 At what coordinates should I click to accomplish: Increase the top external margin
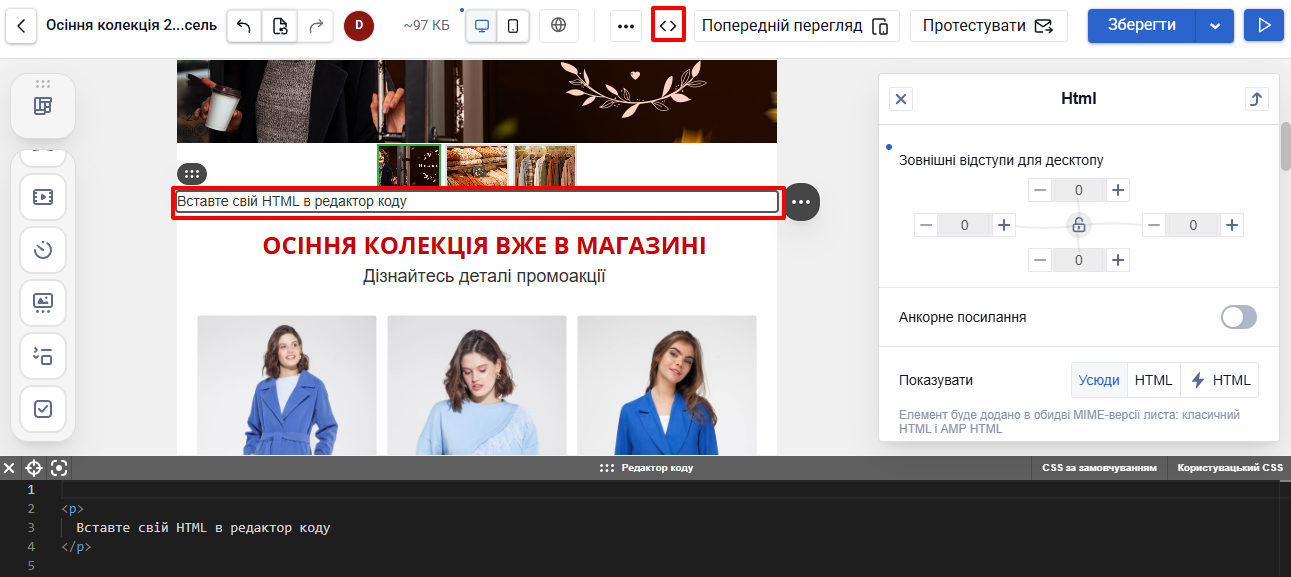(x=1119, y=190)
